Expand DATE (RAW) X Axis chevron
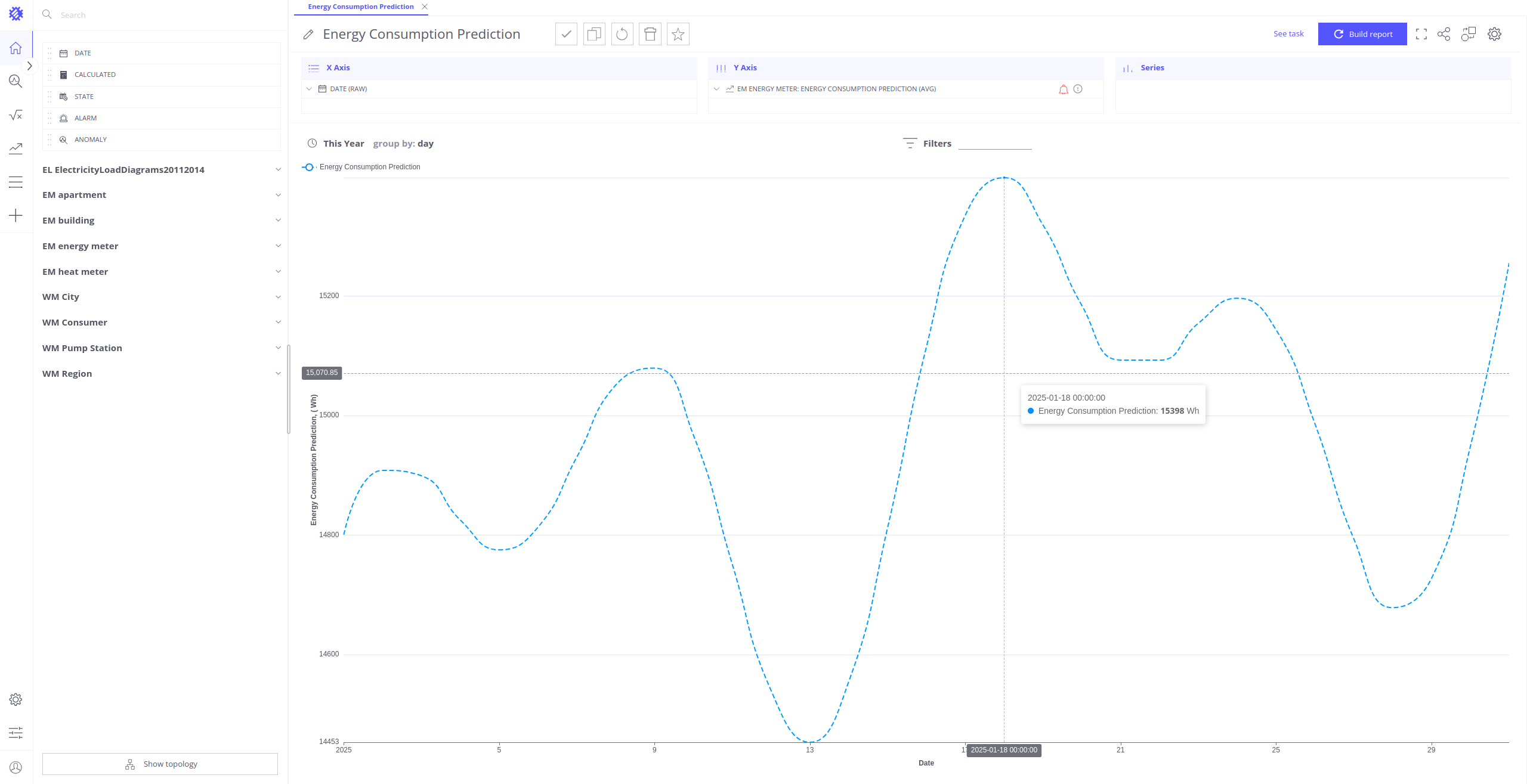 click(309, 89)
